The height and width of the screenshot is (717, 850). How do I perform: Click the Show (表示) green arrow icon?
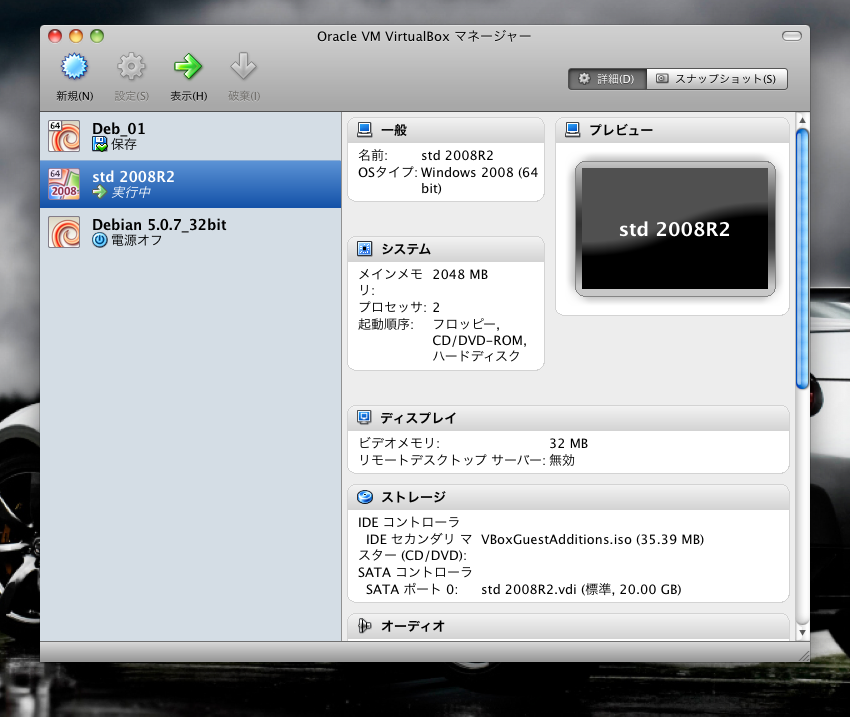pyautogui.click(x=188, y=67)
